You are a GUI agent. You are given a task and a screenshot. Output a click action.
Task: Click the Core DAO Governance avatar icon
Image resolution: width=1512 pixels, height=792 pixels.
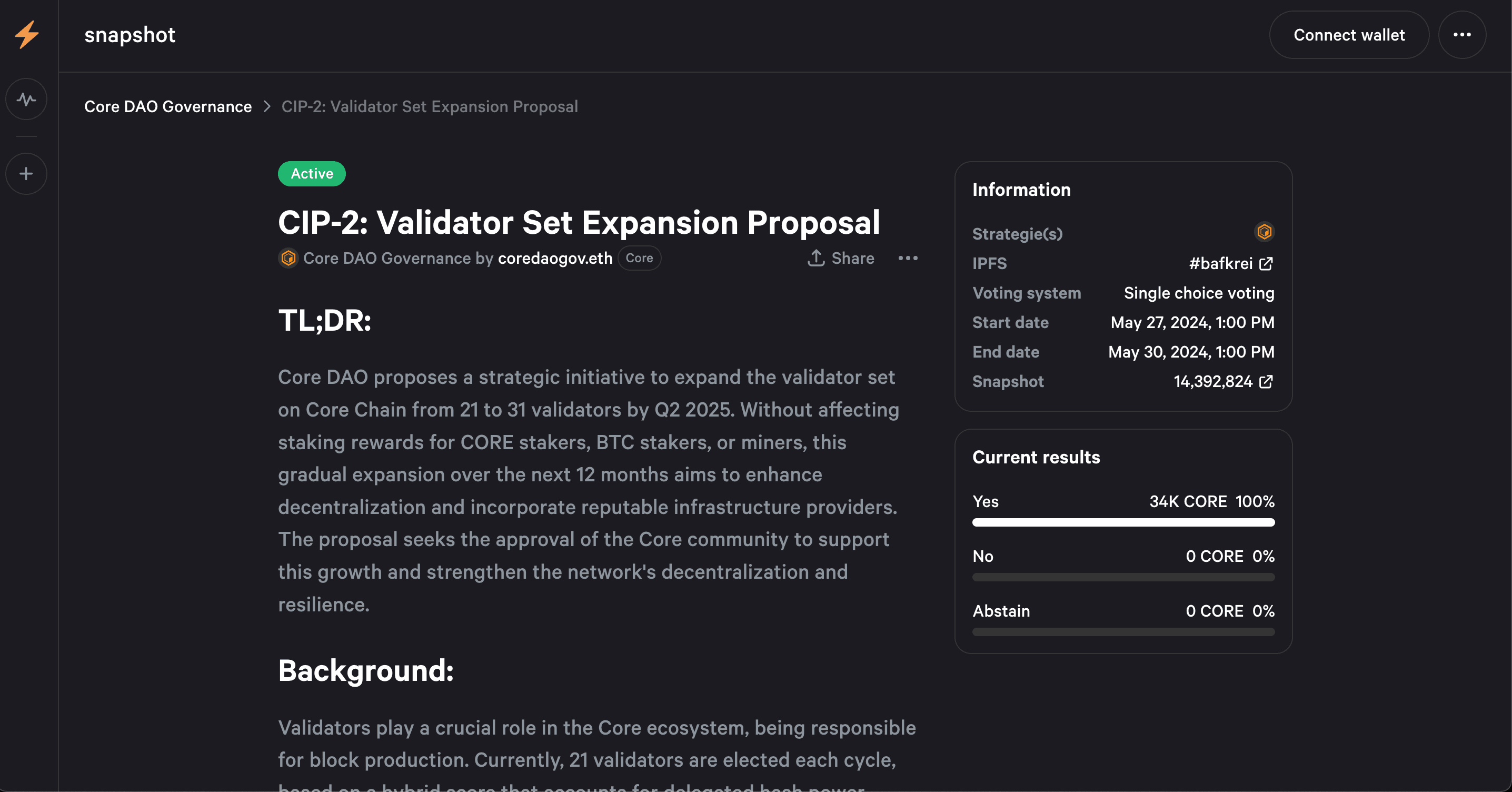(288, 258)
